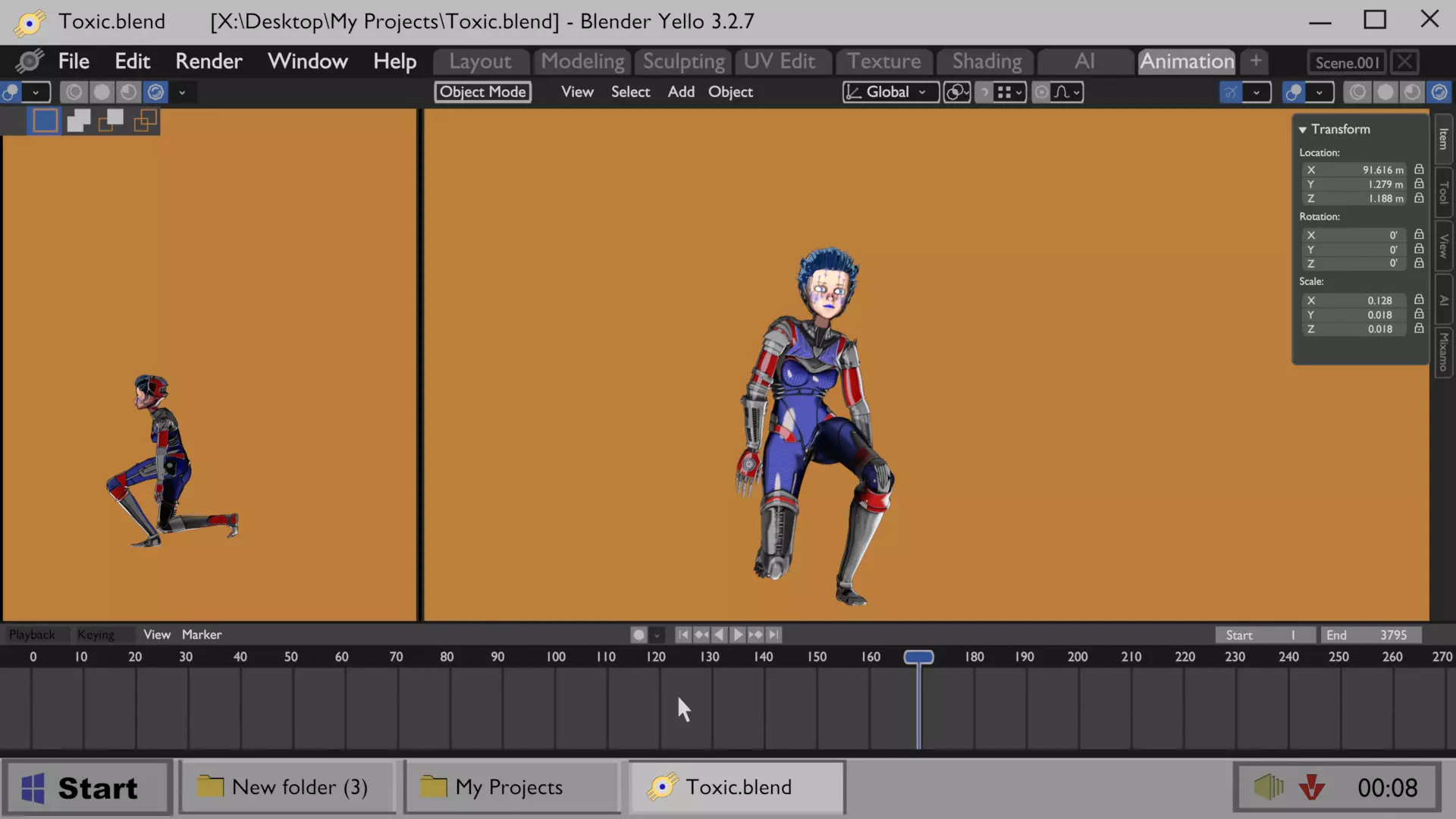Toggle snapping magnet icon
This screenshot has width=1456, height=819.
click(x=984, y=92)
